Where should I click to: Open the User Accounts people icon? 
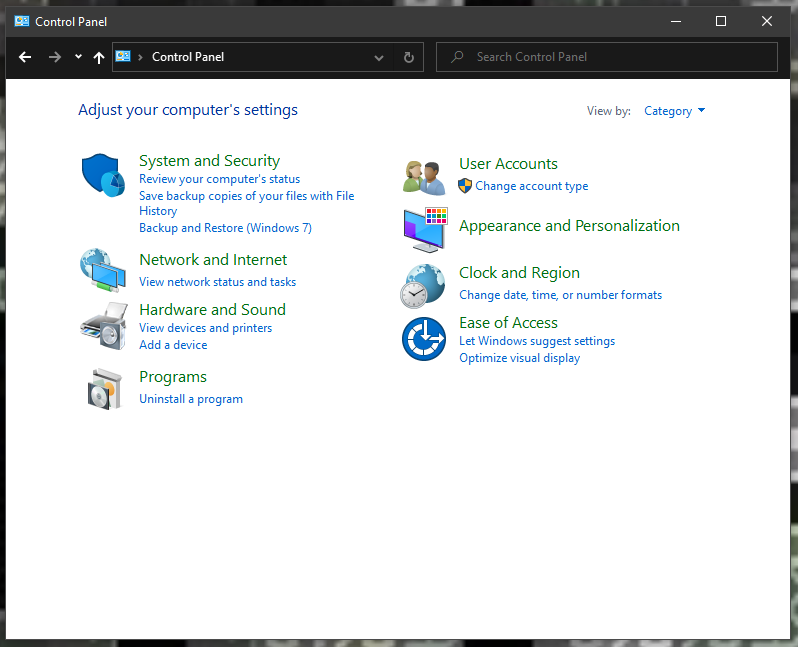point(424,178)
